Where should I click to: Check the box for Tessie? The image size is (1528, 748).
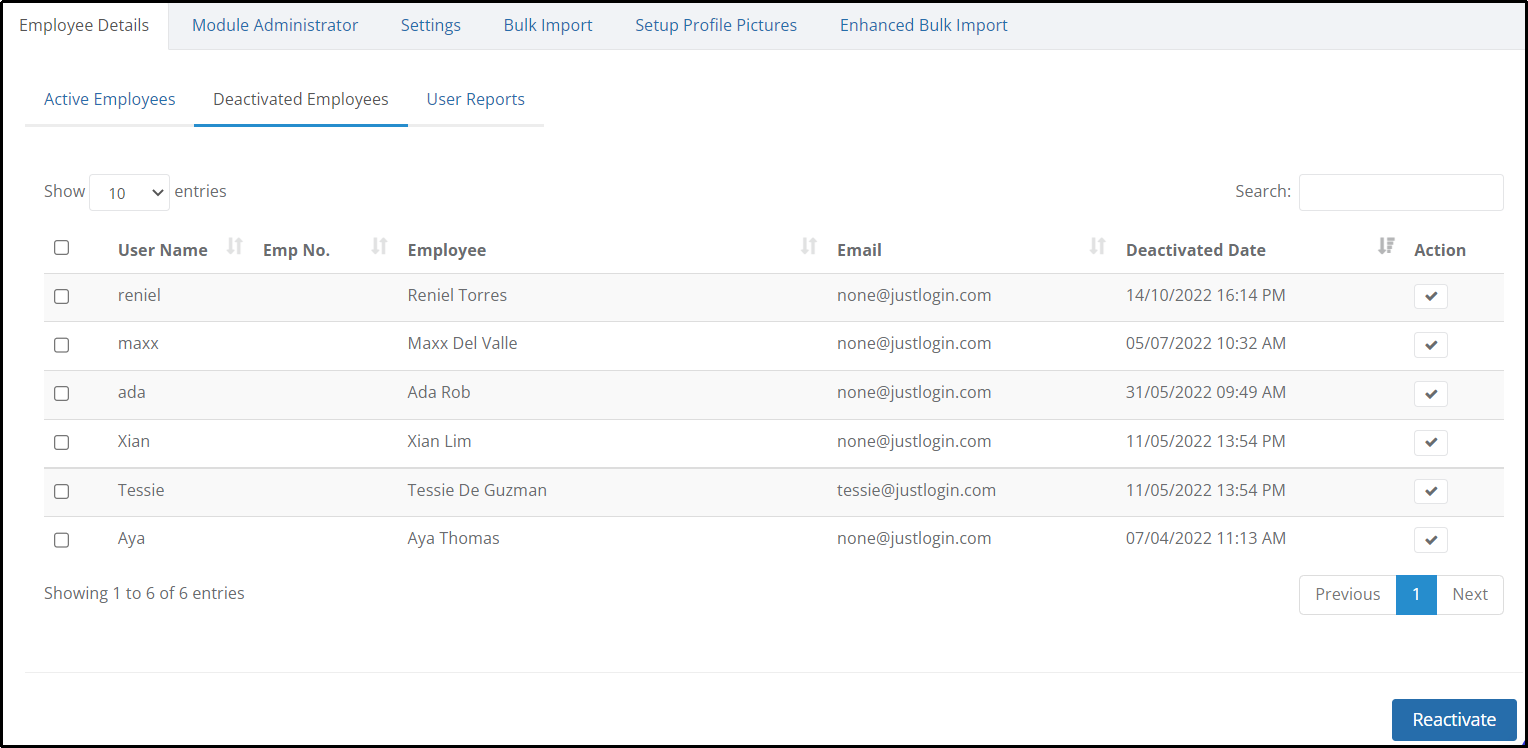61,492
